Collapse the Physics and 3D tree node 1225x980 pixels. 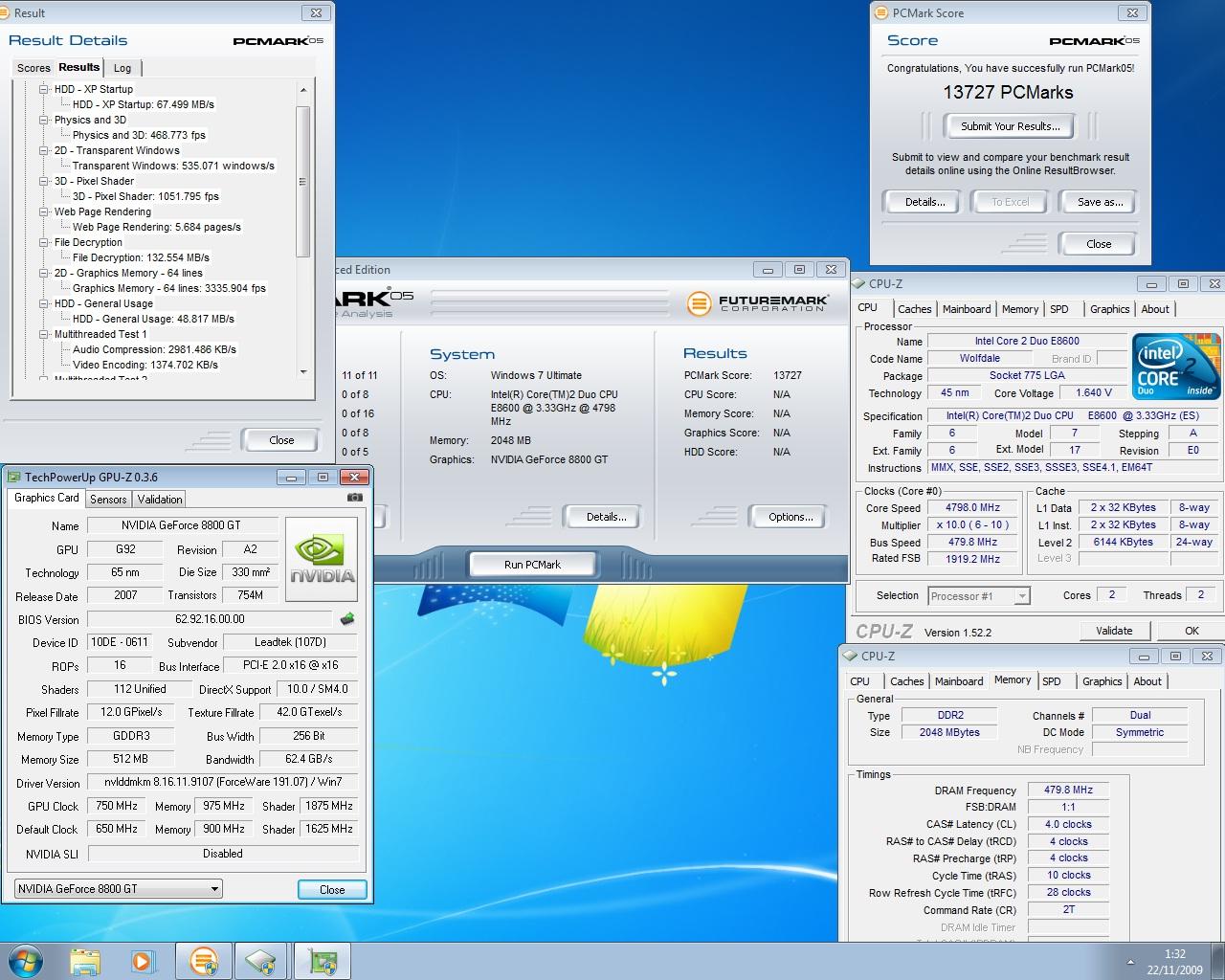(44, 120)
